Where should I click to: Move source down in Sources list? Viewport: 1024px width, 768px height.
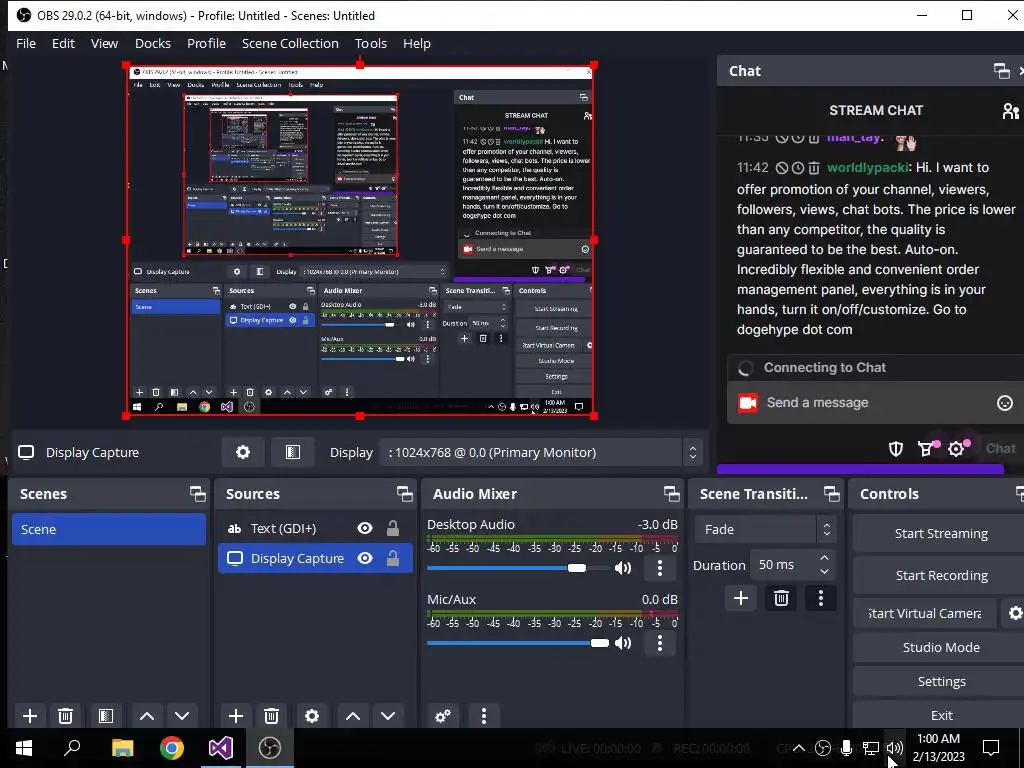388,716
